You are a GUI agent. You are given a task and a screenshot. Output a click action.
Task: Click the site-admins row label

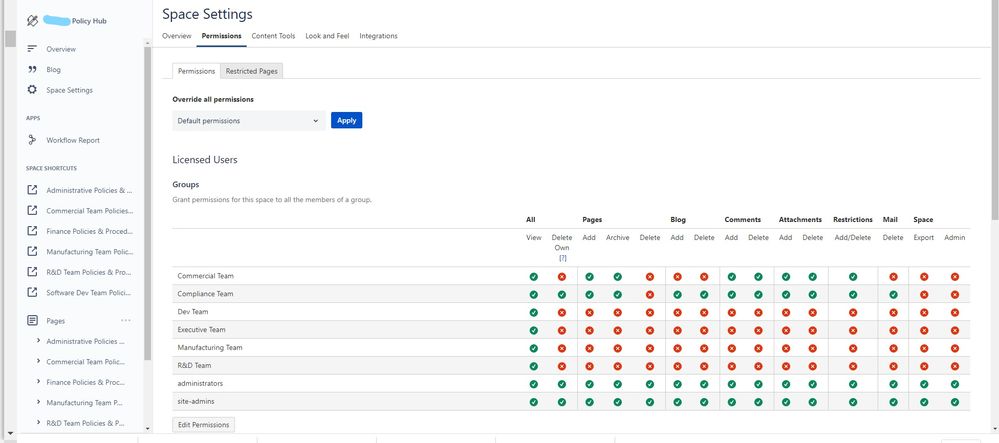click(x=196, y=402)
